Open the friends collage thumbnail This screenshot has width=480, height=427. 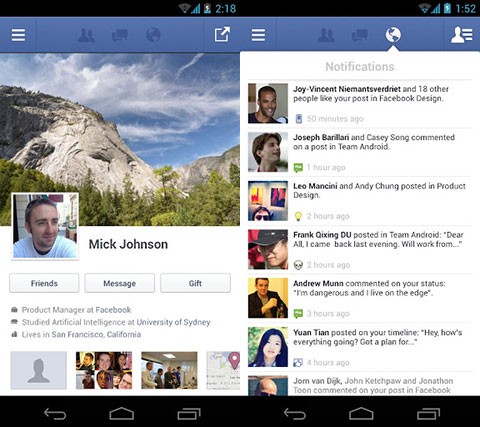(x=104, y=370)
